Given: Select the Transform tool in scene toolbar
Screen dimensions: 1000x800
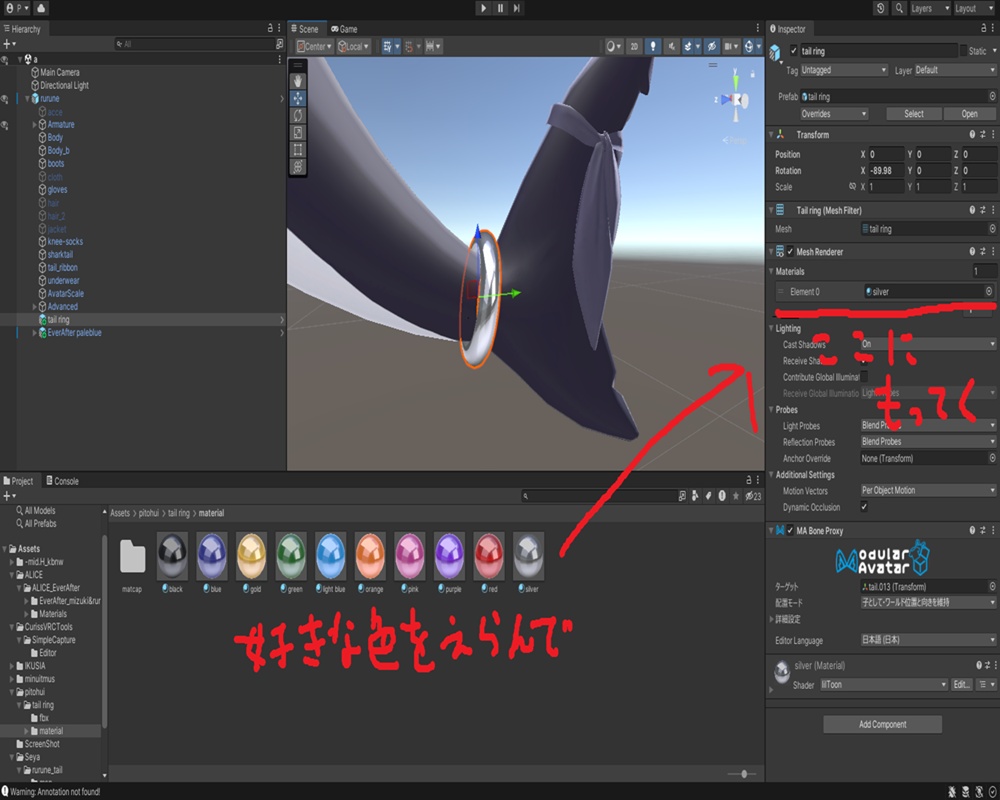Looking at the screenshot, I should pos(298,167).
